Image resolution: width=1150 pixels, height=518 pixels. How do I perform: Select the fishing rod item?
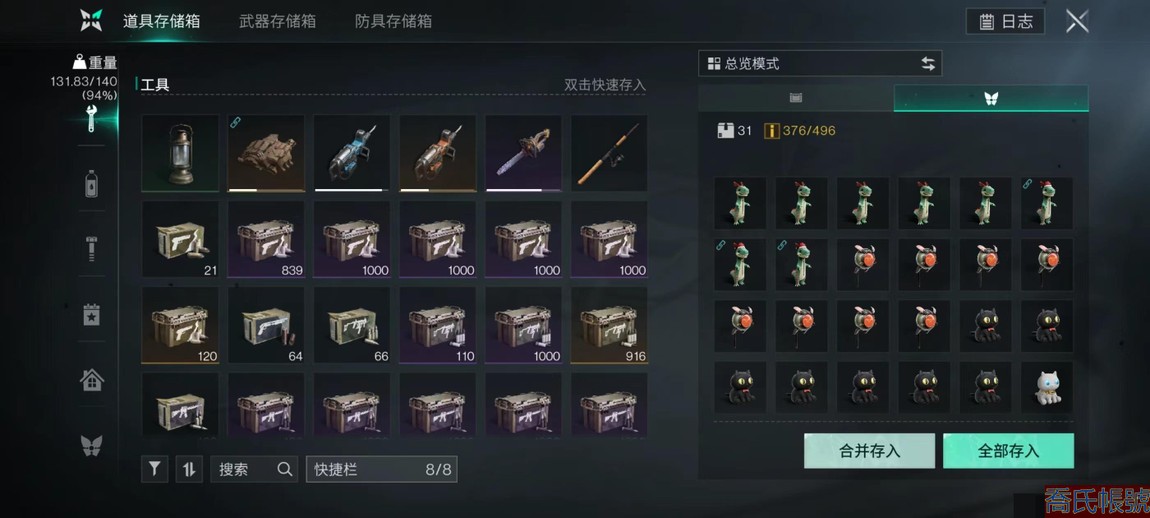(609, 153)
